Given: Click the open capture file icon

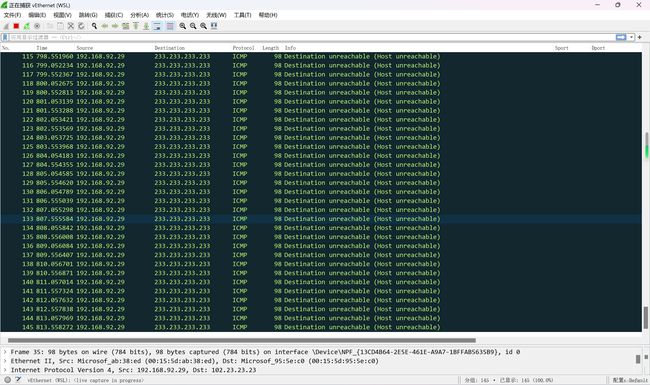Looking at the screenshot, I should pyautogui.click(x=50, y=26).
